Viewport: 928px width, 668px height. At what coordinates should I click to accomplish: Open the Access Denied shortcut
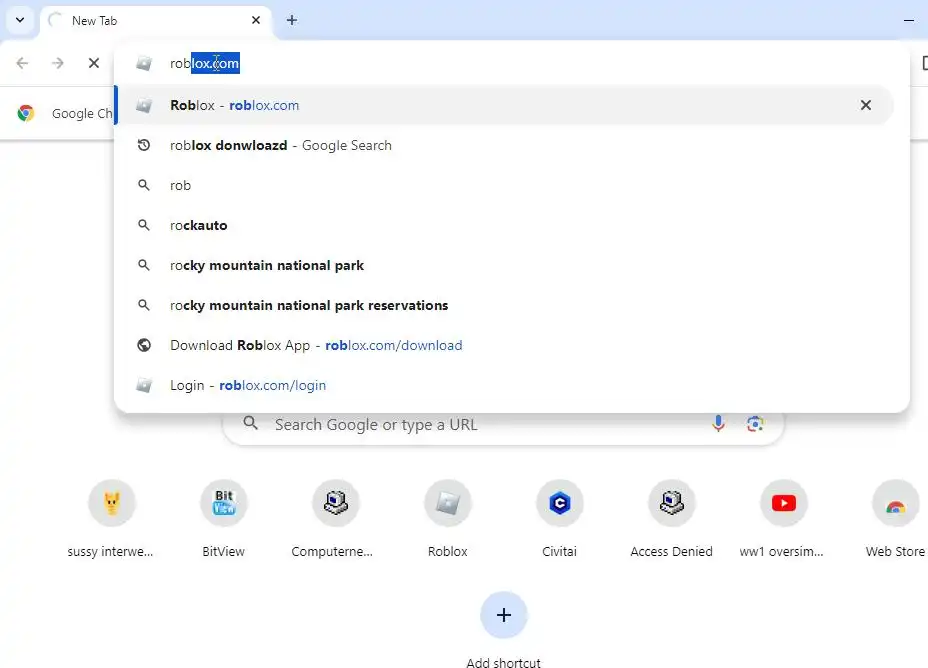[671, 519]
